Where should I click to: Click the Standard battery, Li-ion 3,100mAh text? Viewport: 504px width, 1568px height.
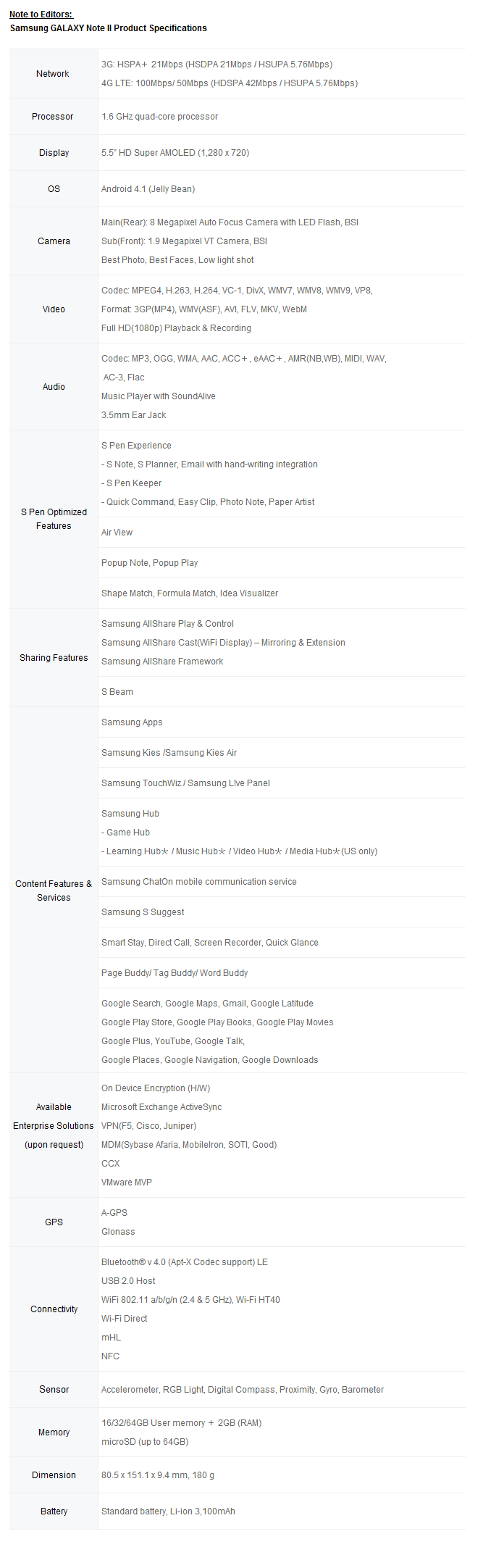(x=168, y=1511)
